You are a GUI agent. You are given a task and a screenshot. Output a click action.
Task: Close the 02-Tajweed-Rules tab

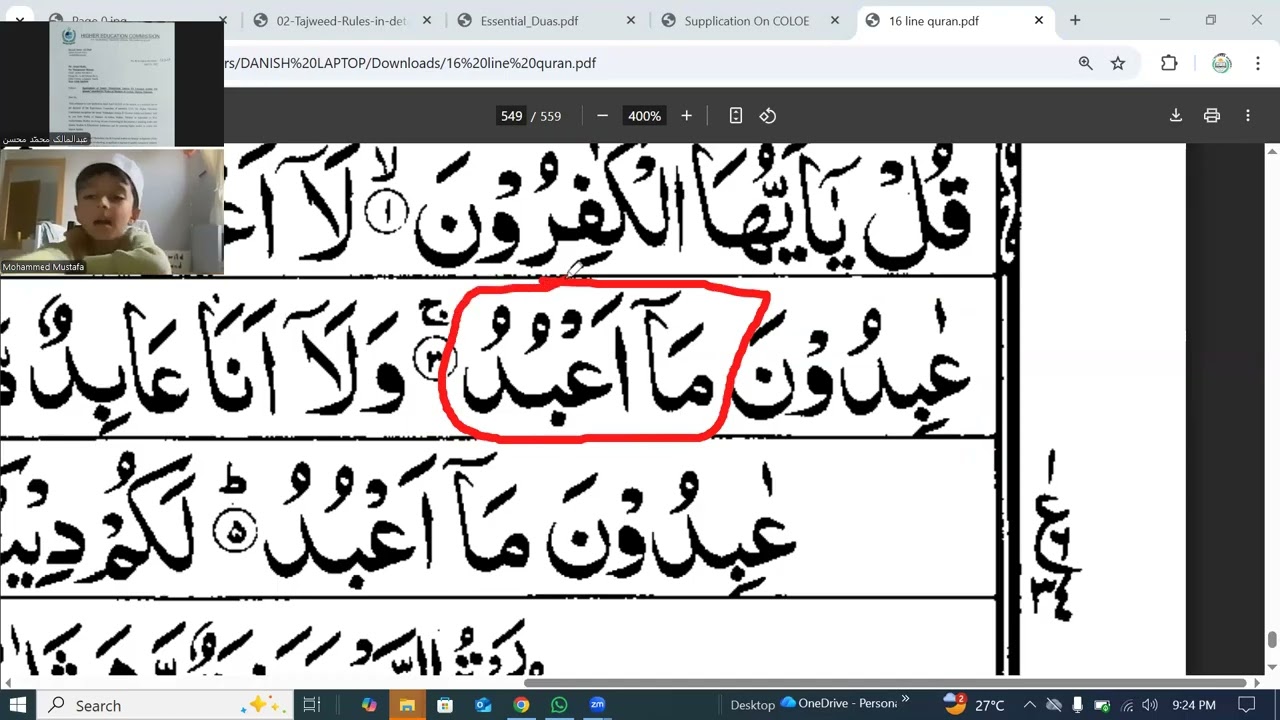pos(427,21)
